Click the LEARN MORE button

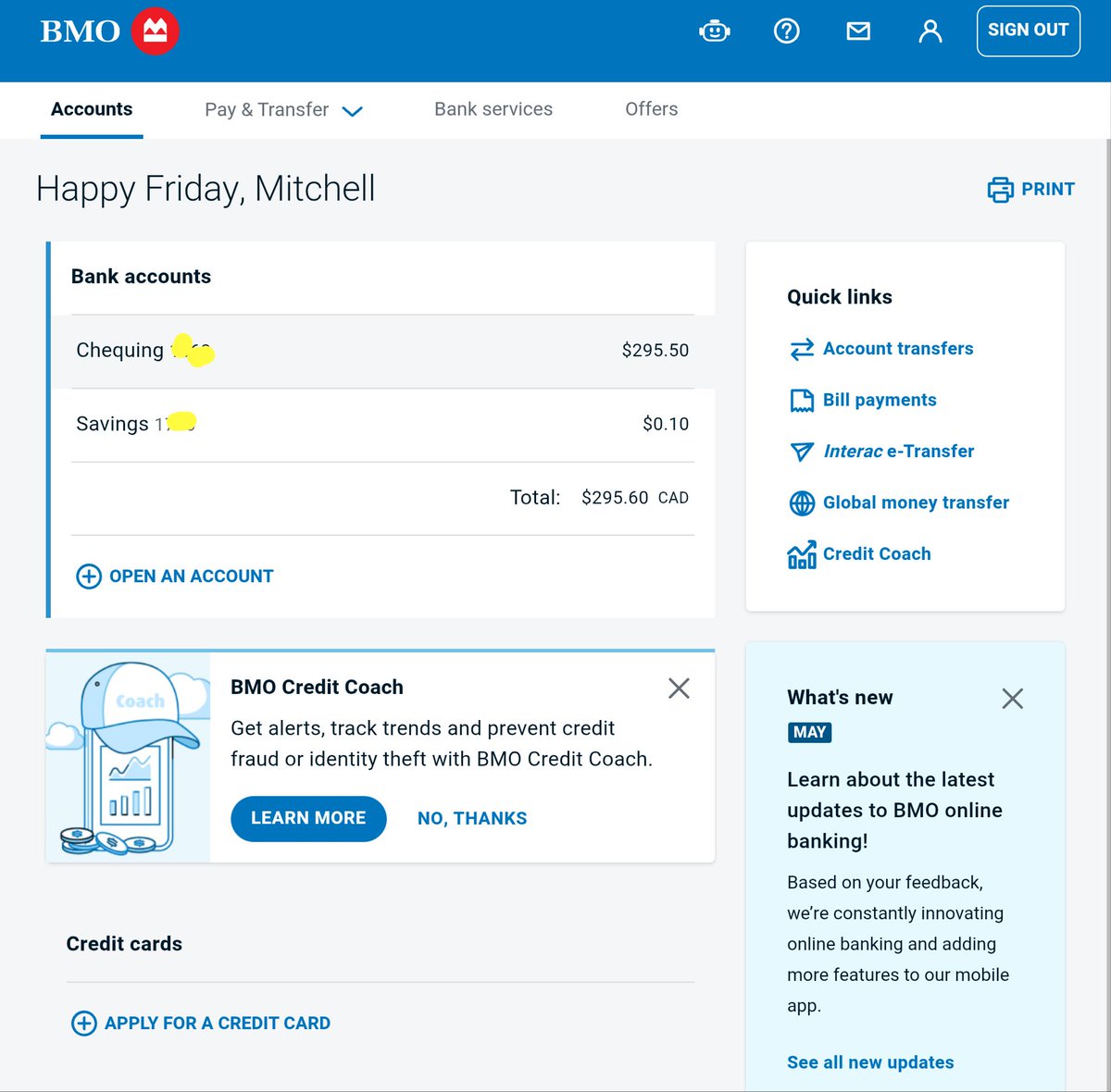coord(308,819)
